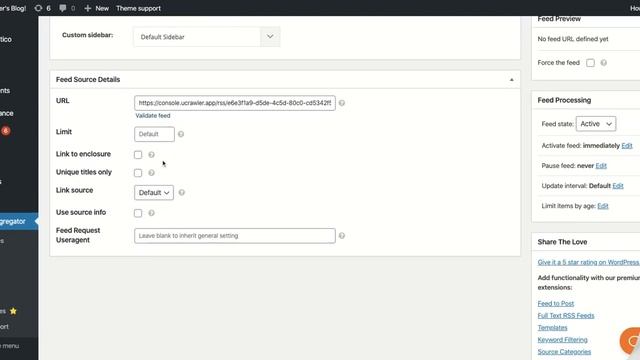This screenshot has height=360, width=640.
Task: Collapse the Feed Source Details panel
Action: pyautogui.click(x=511, y=80)
